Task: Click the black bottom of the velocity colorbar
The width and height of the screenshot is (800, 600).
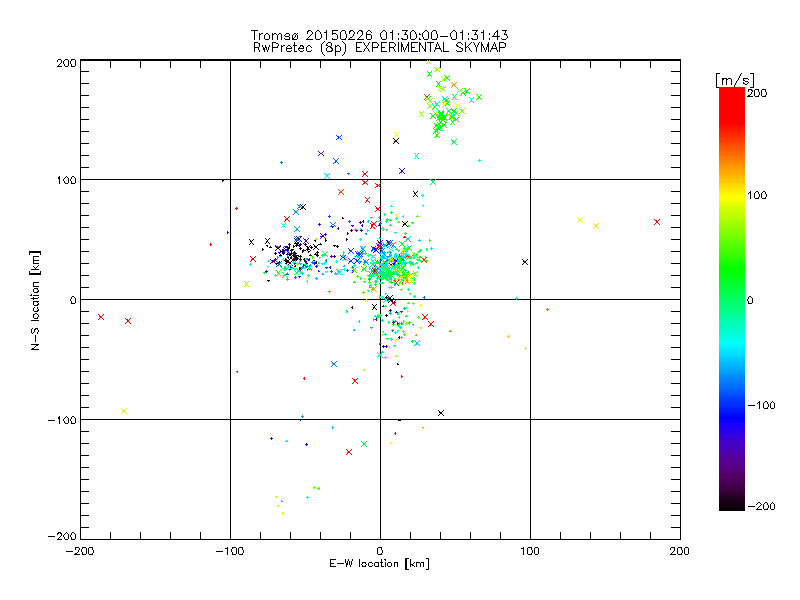Action: pyautogui.click(x=732, y=503)
